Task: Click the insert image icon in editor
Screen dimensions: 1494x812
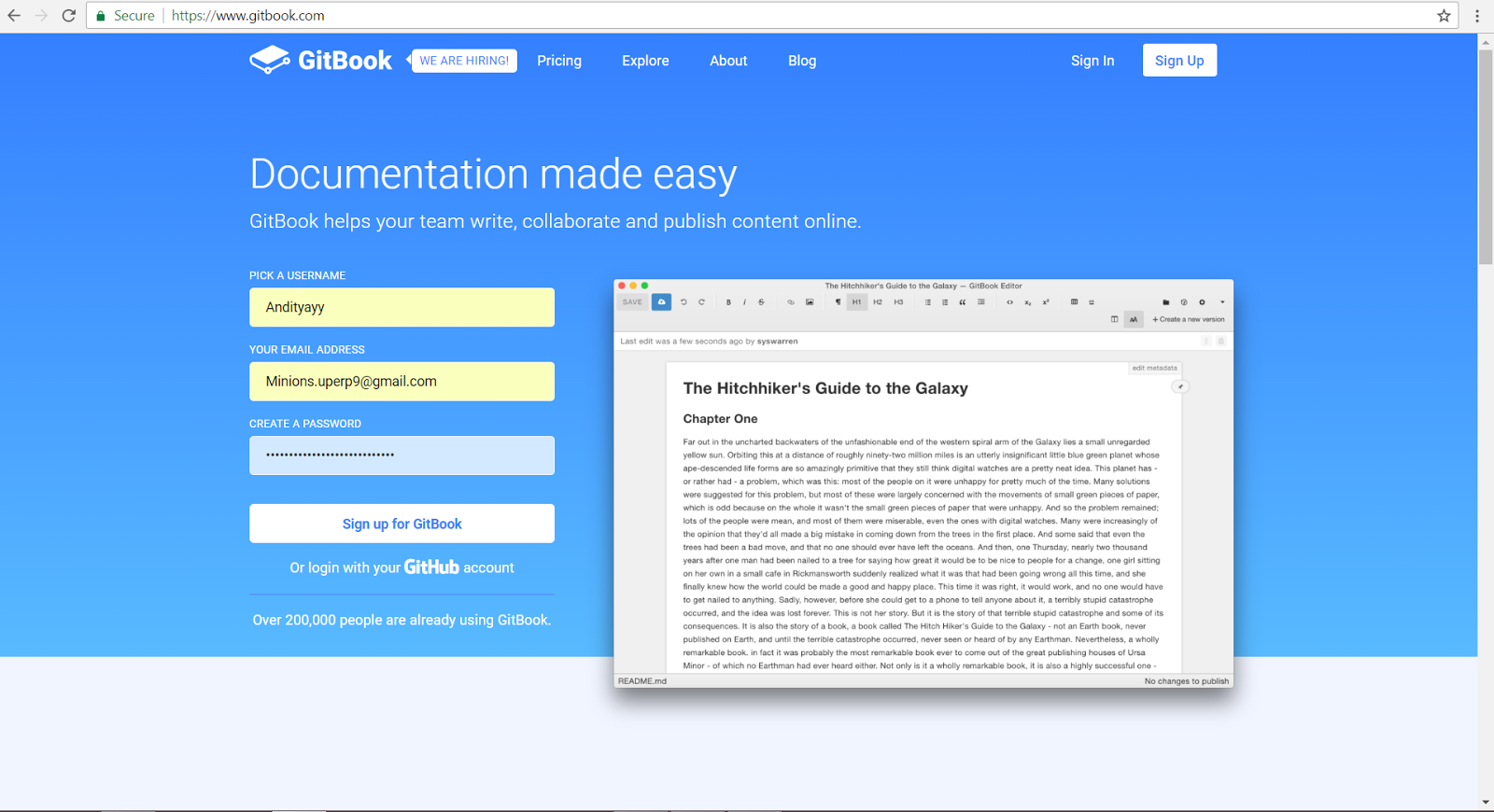Action: 810,302
